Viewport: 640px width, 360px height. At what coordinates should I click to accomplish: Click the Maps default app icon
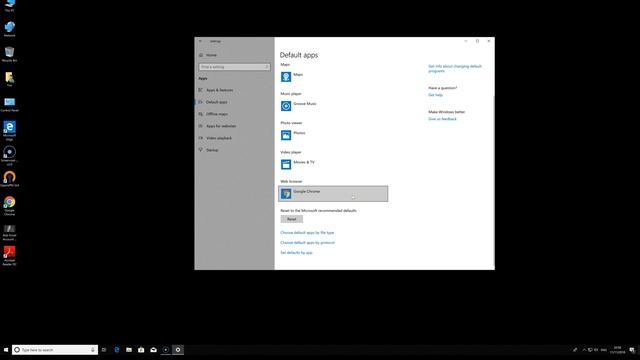point(286,77)
